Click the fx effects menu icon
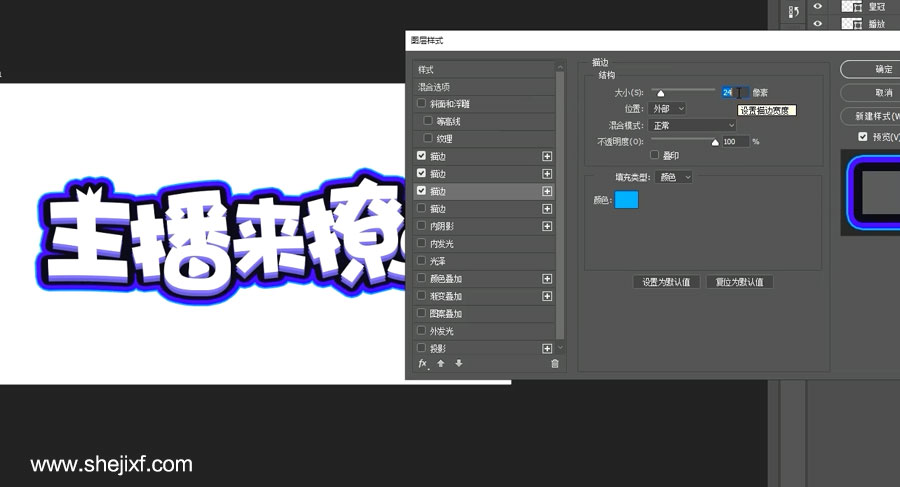 point(423,364)
